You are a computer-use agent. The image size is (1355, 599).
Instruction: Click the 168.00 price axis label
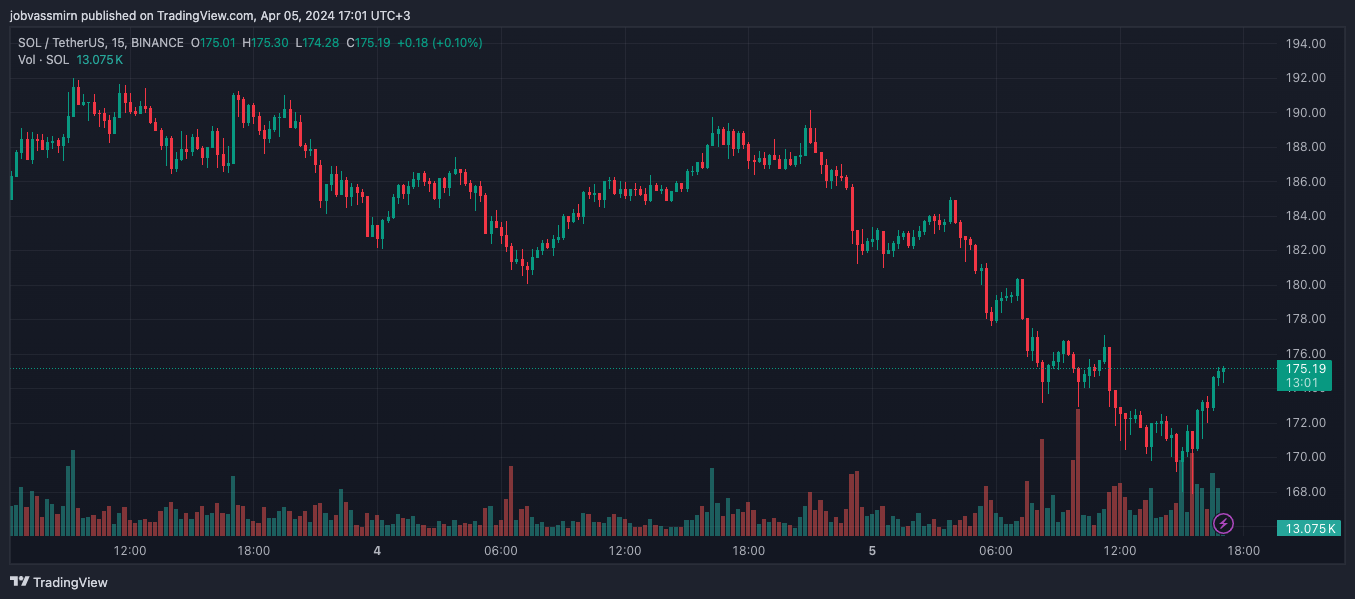click(x=1306, y=492)
